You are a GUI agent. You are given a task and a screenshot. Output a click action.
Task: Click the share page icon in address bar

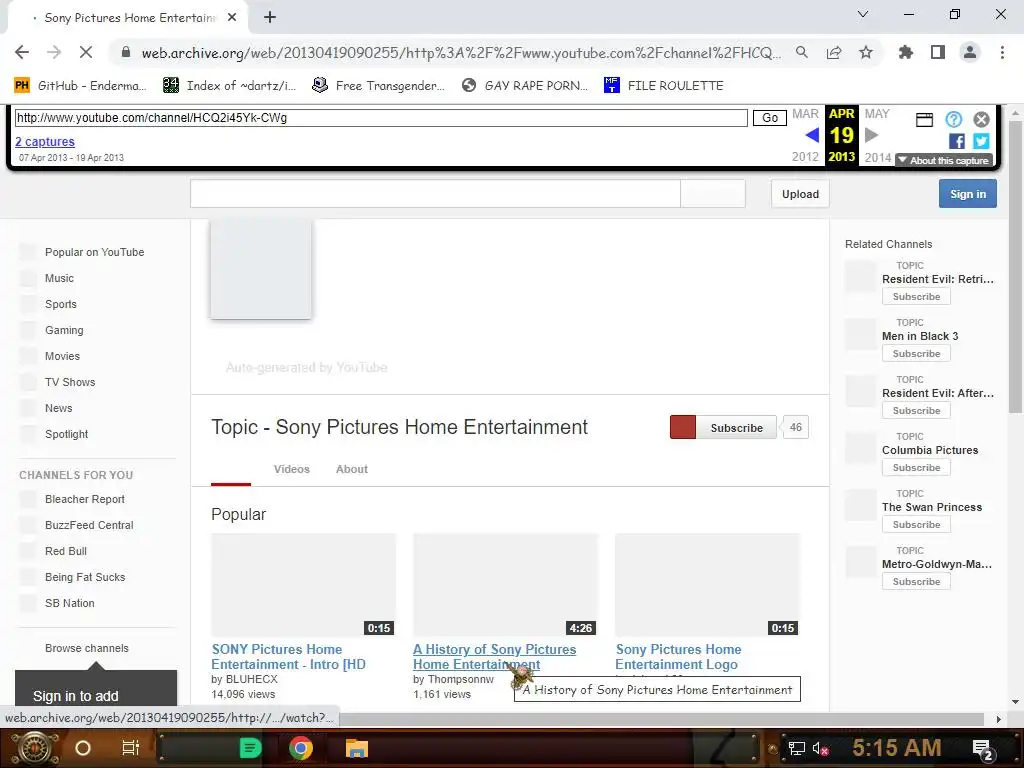point(834,52)
